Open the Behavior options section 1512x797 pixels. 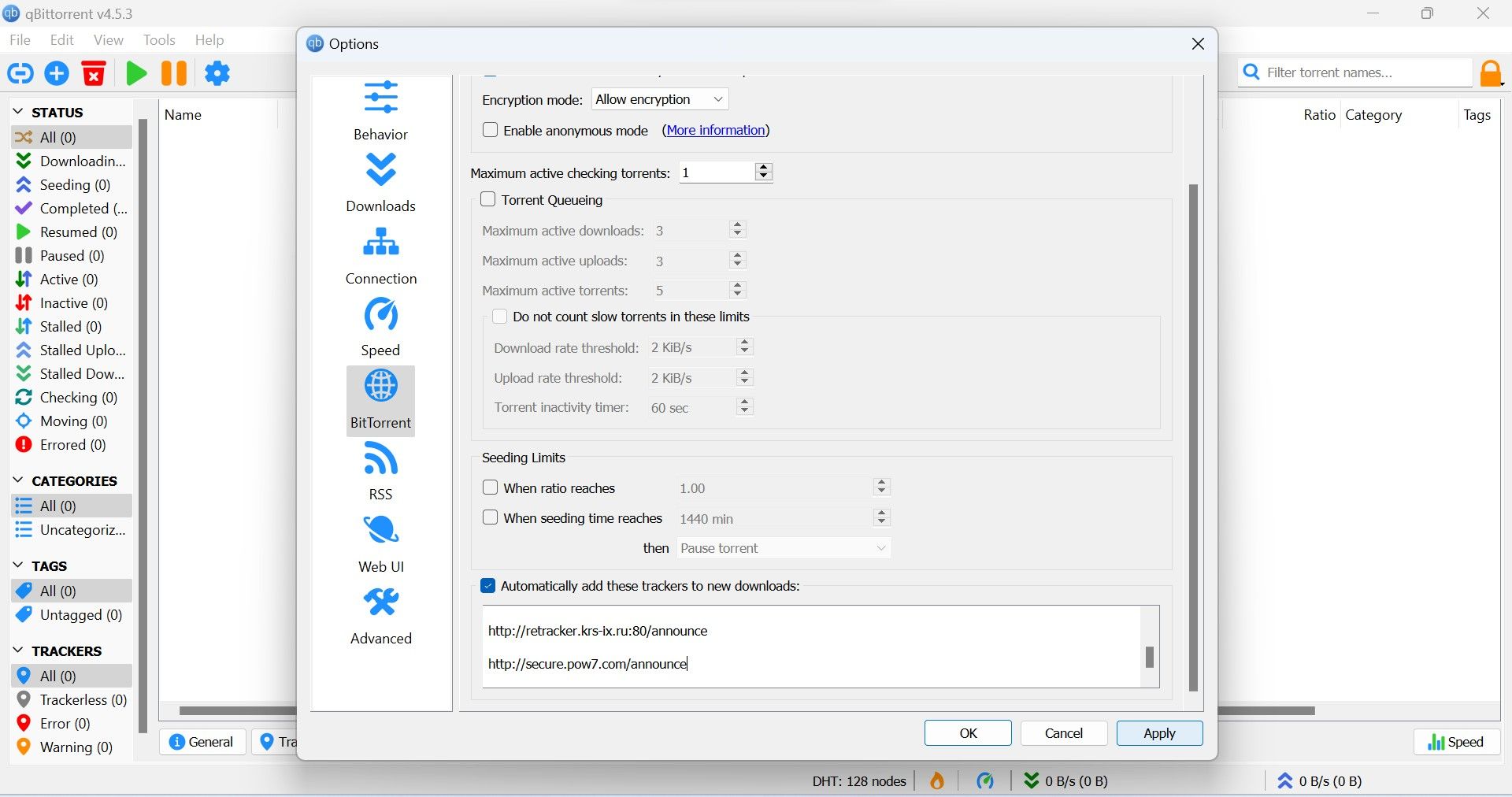pyautogui.click(x=380, y=110)
